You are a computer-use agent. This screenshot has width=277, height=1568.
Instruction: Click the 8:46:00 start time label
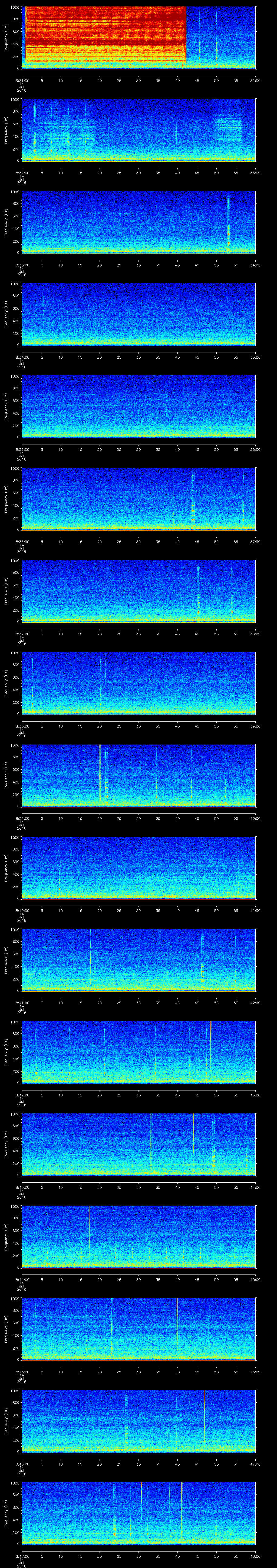coord(22,1464)
